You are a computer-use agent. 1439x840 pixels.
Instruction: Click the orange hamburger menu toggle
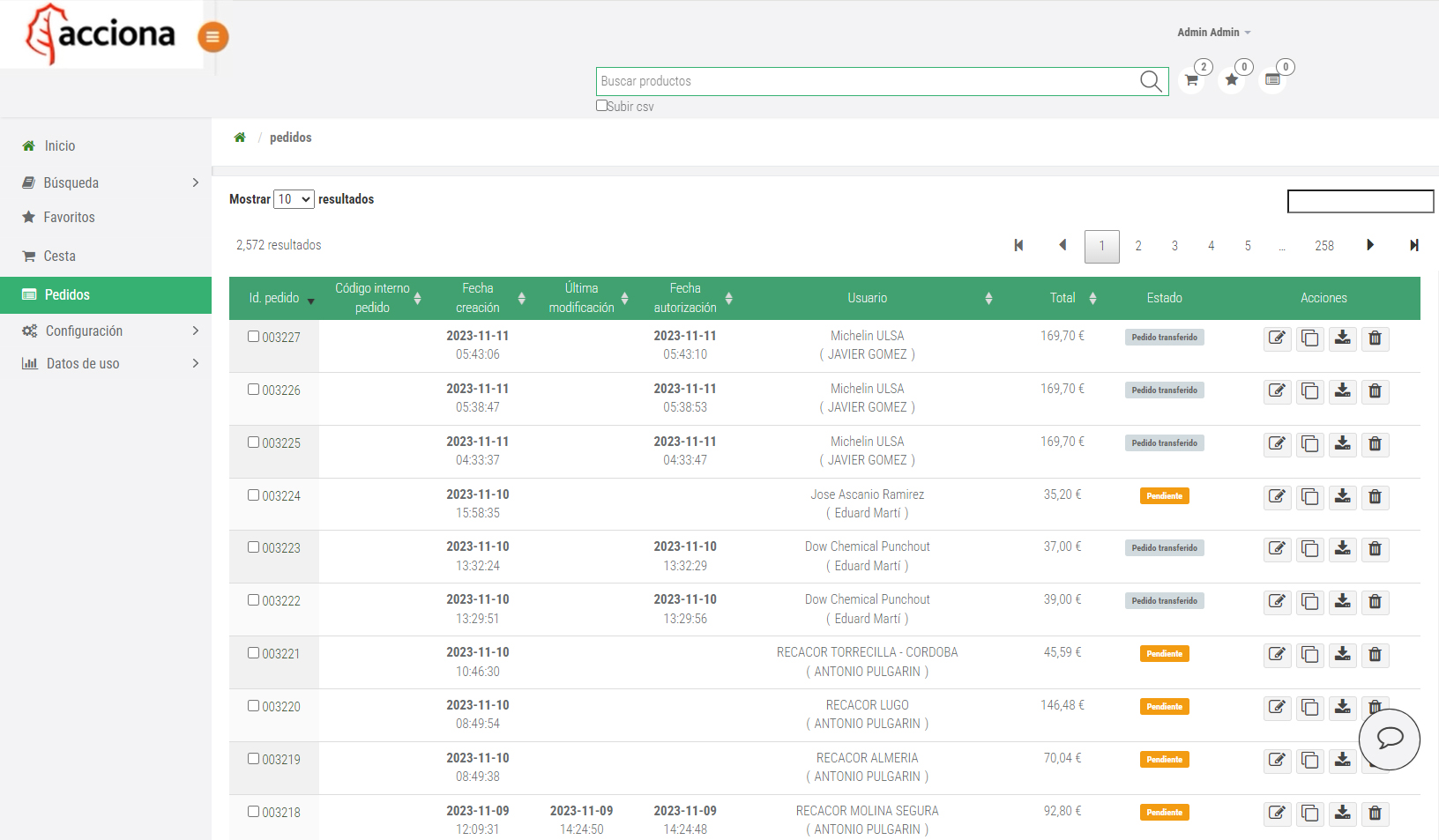212,37
